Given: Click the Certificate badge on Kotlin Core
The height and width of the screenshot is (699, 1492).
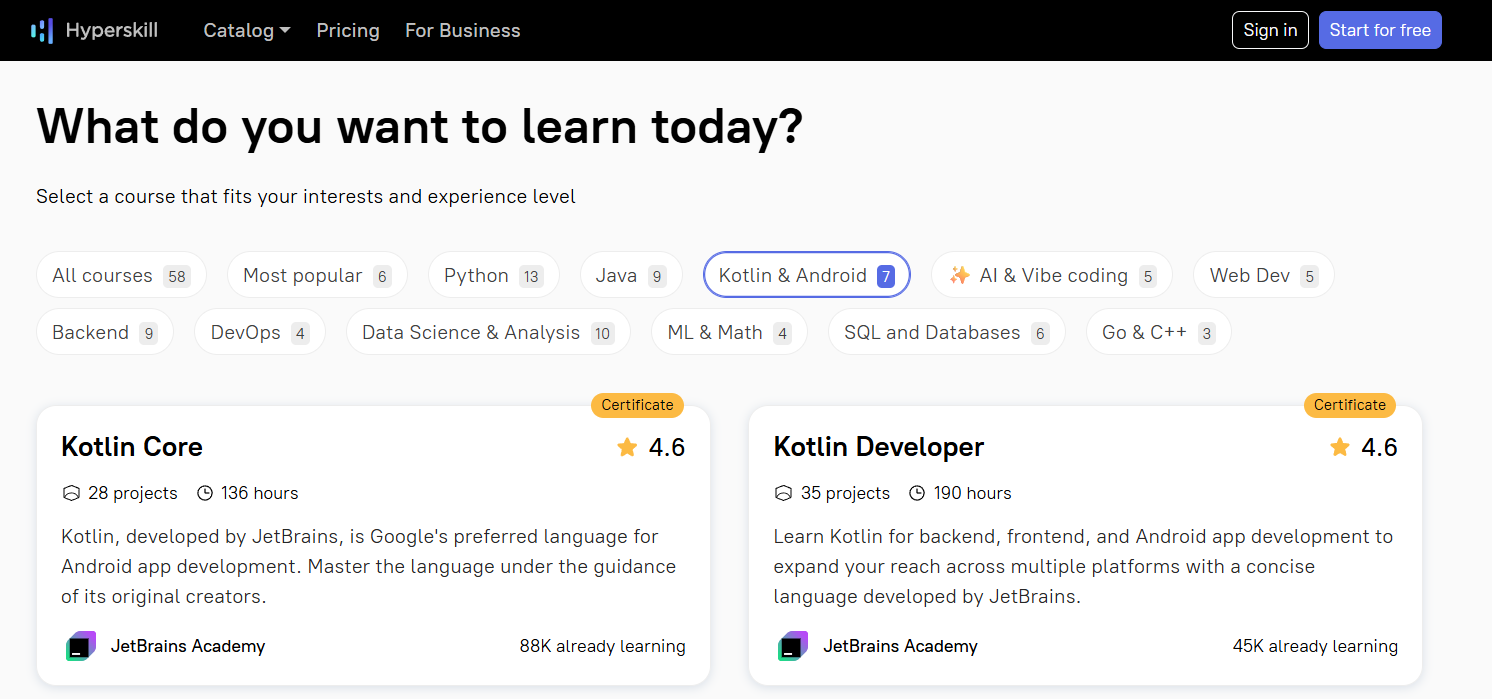Looking at the screenshot, I should click(638, 405).
